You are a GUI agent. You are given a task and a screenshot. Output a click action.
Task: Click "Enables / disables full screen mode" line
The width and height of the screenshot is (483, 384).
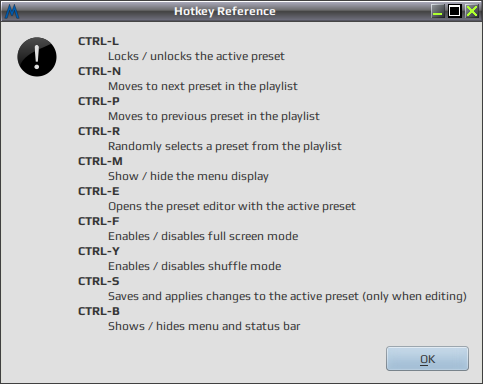pos(203,236)
